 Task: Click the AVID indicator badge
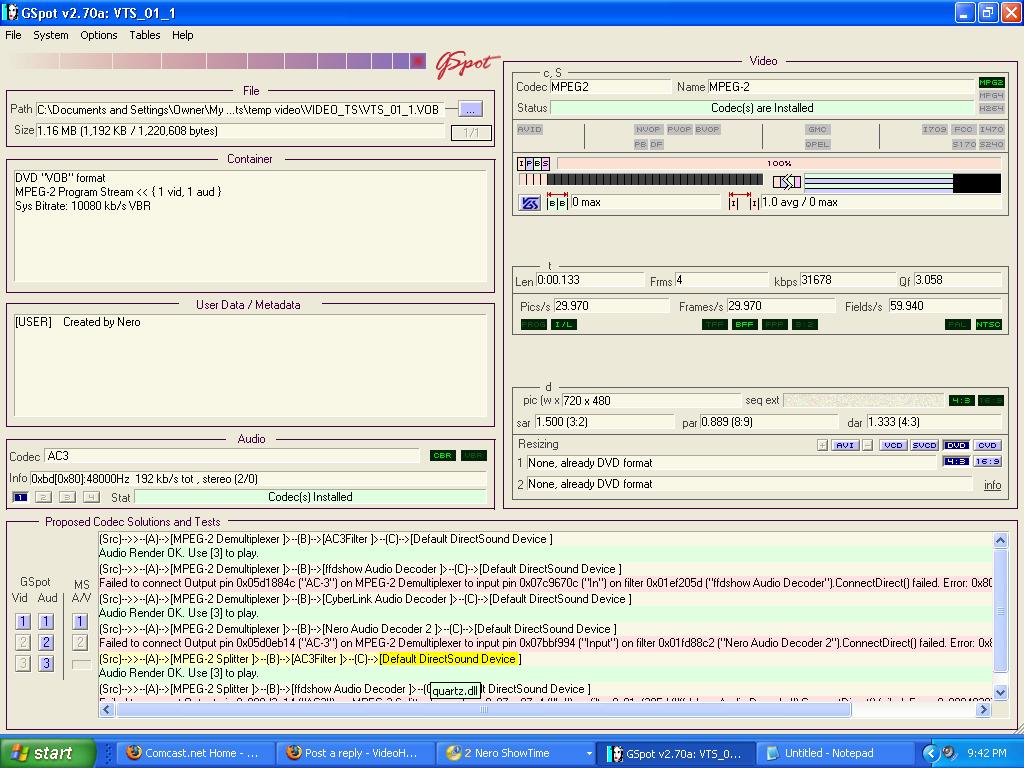coord(530,129)
